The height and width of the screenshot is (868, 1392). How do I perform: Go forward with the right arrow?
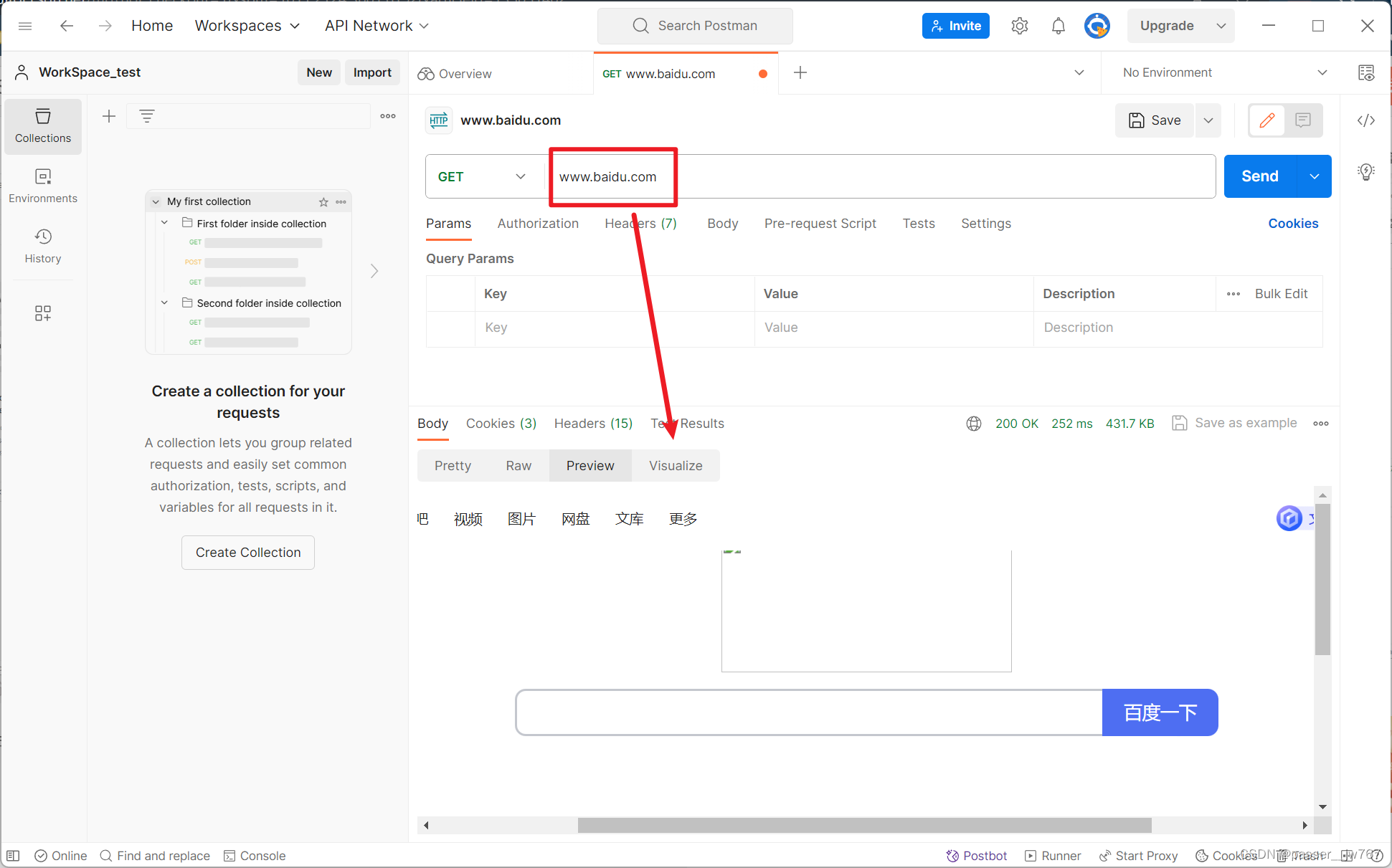(105, 26)
